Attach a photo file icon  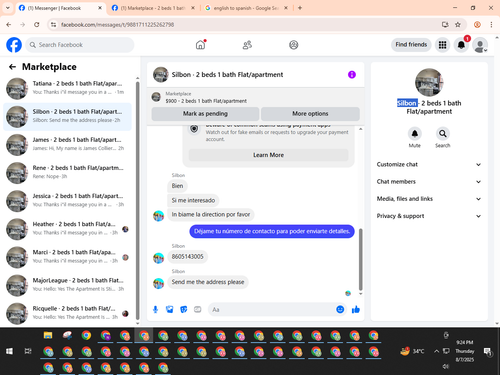pos(170,310)
